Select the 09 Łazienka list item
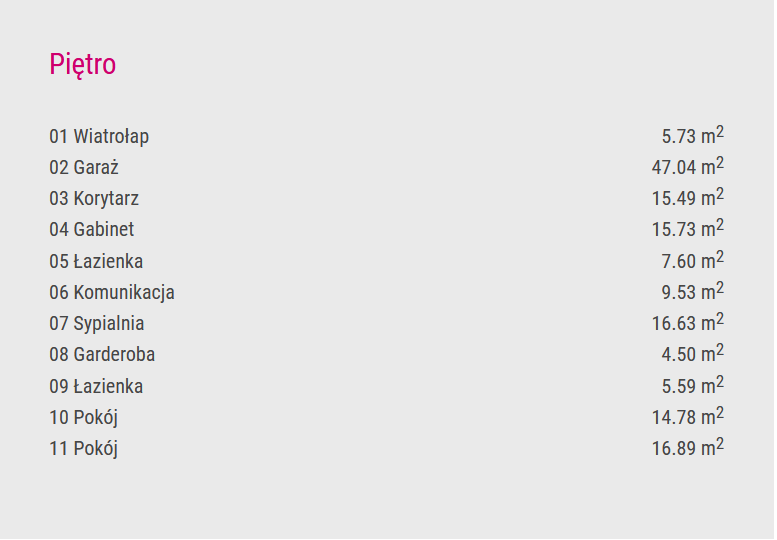Viewport: 777px width, 540px height. point(96,386)
